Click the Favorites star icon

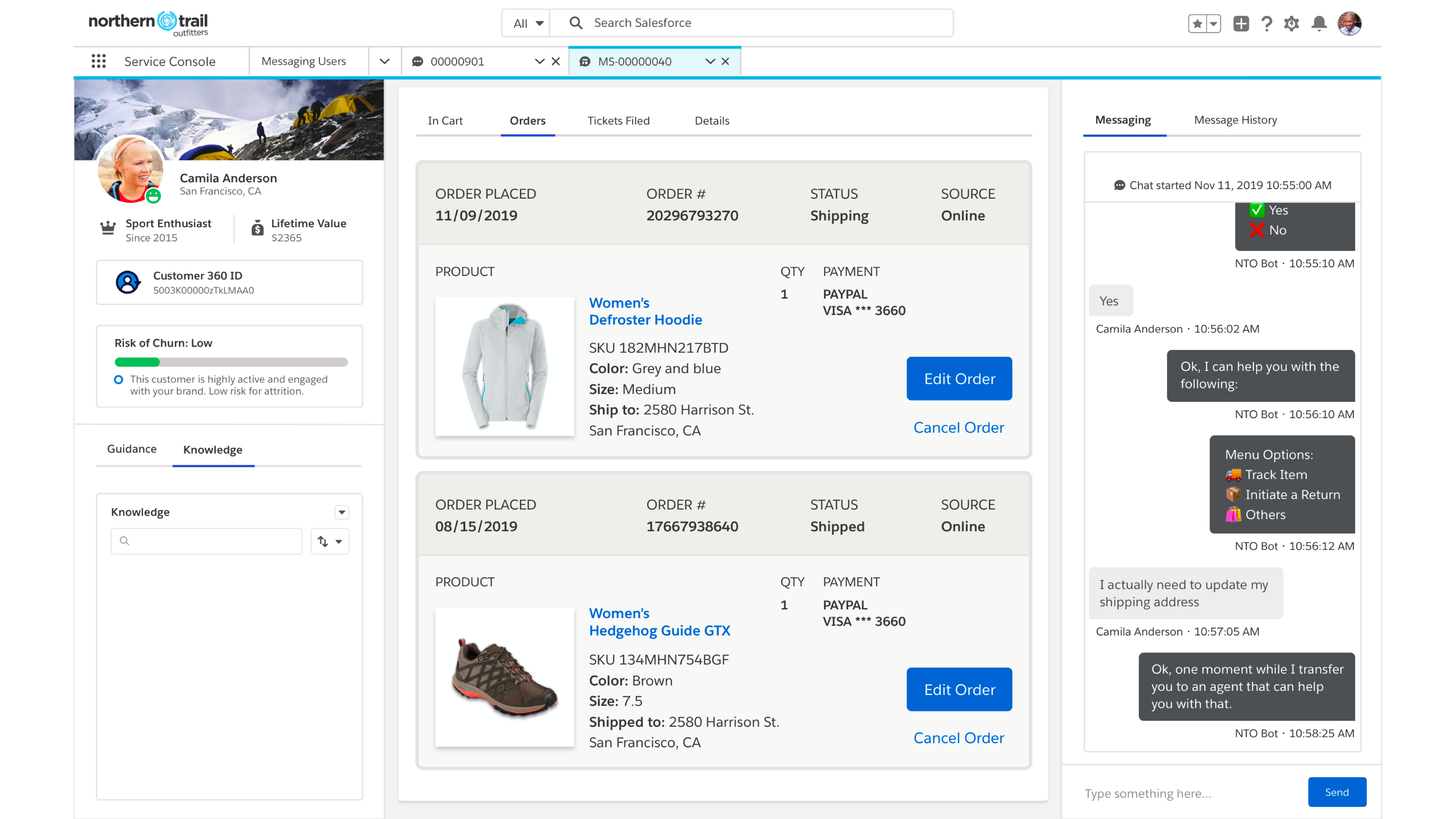click(1197, 23)
